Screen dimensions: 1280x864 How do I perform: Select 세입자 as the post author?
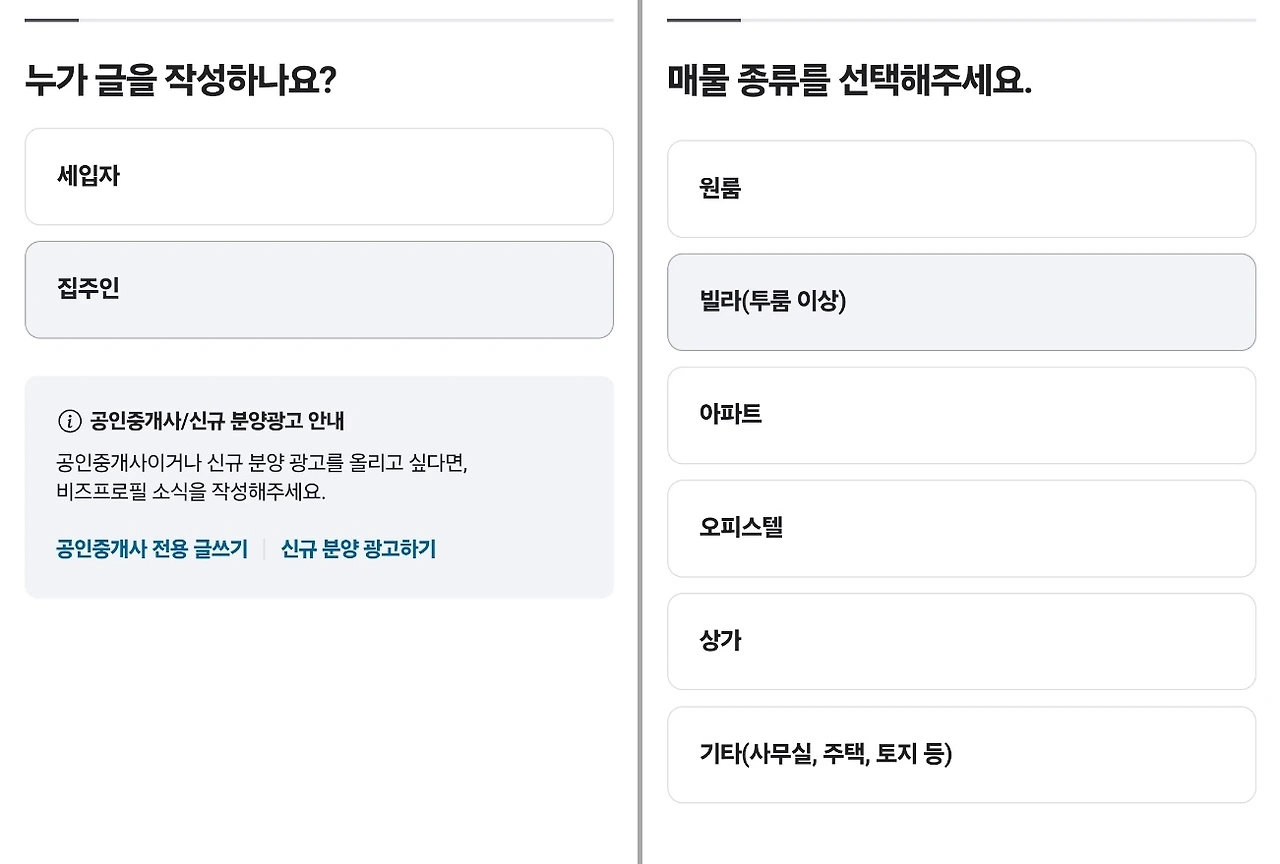(319, 177)
